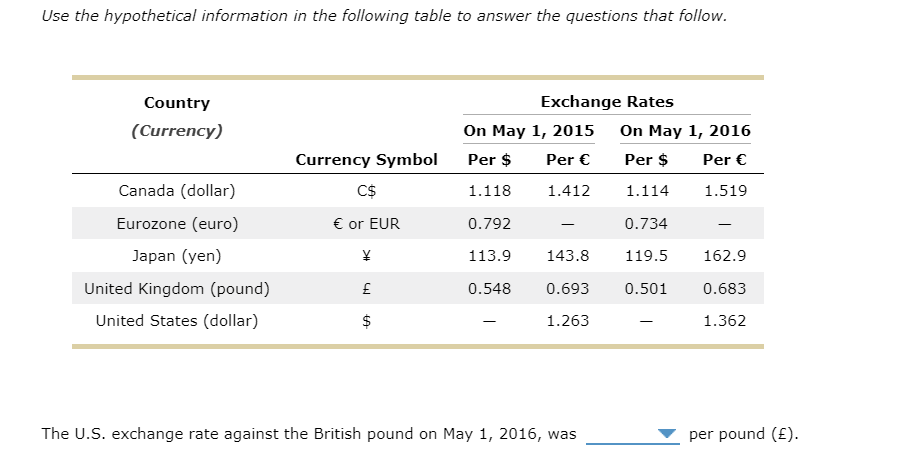The height and width of the screenshot is (467, 905).
Task: Click the blank answer field before 'per pound'
Action: click(633, 434)
